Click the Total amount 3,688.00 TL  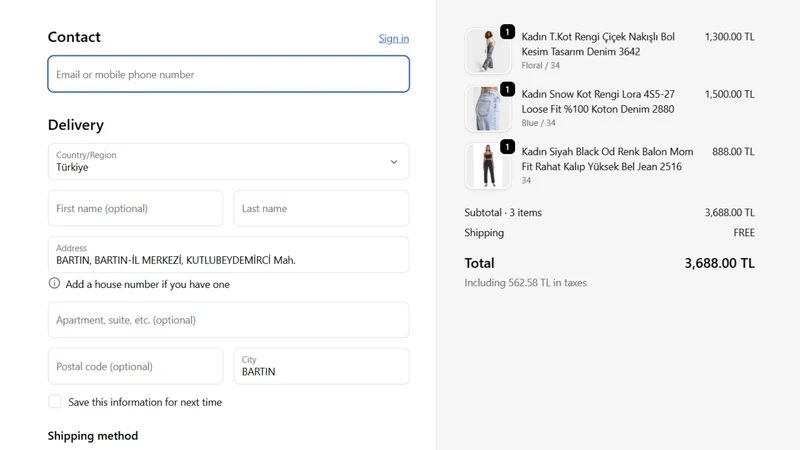[719, 263]
